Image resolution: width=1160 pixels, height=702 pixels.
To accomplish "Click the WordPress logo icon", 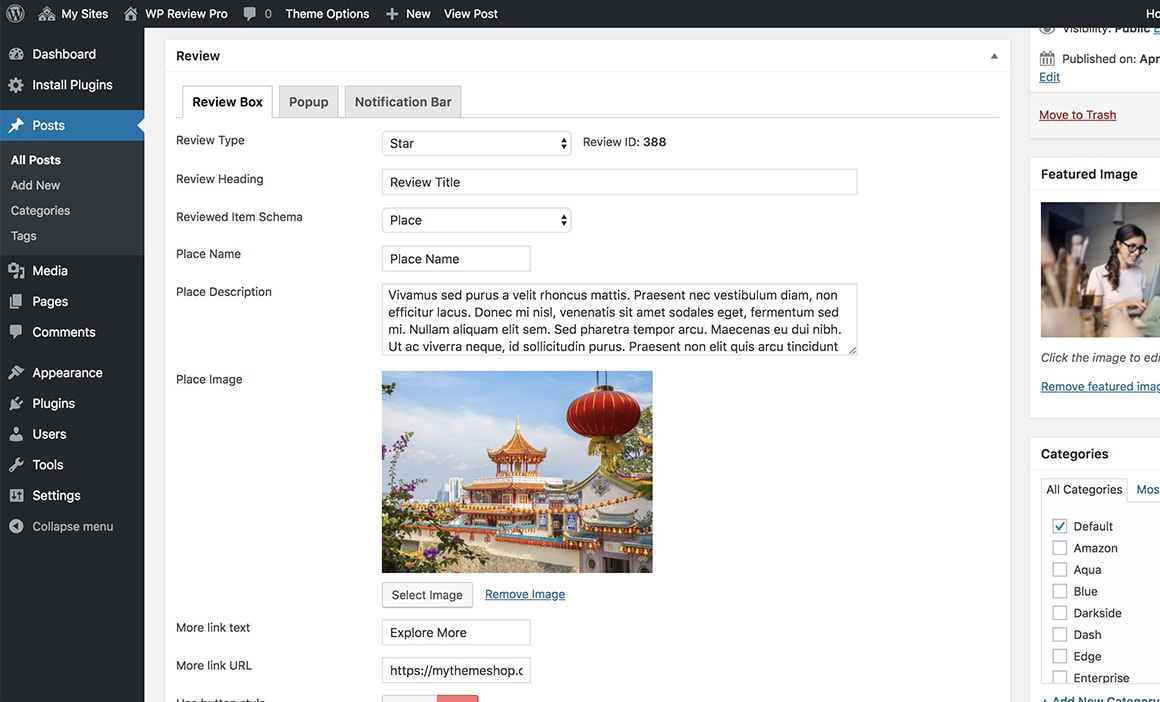I will tap(15, 13).
